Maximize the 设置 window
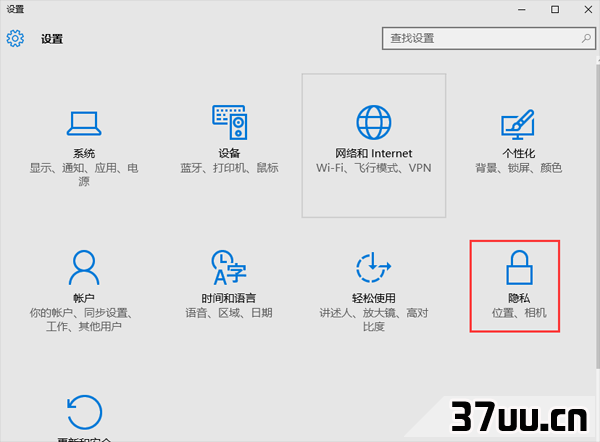 click(555, 10)
